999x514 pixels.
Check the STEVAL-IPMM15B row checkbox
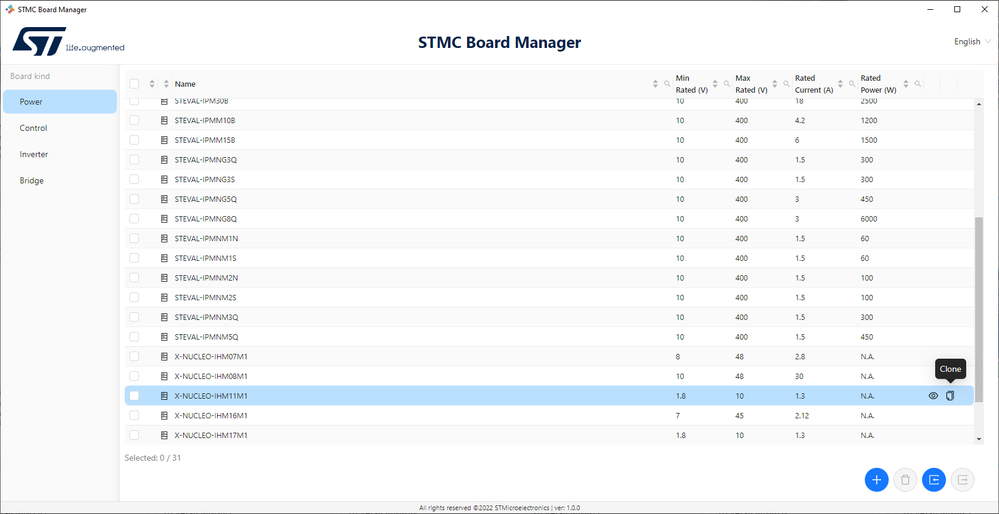(134, 139)
